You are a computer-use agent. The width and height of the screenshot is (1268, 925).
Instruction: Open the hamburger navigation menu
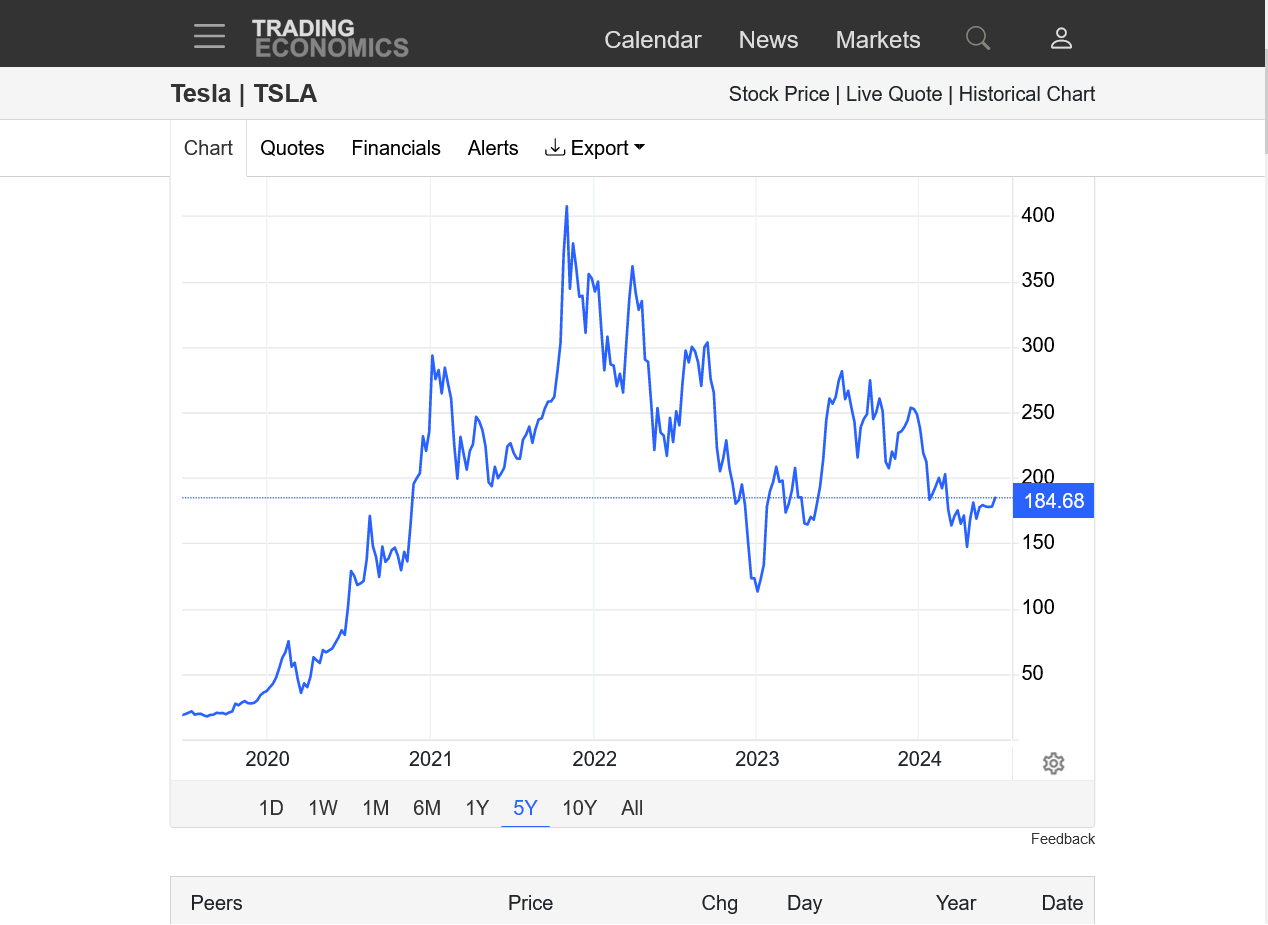[x=209, y=37]
